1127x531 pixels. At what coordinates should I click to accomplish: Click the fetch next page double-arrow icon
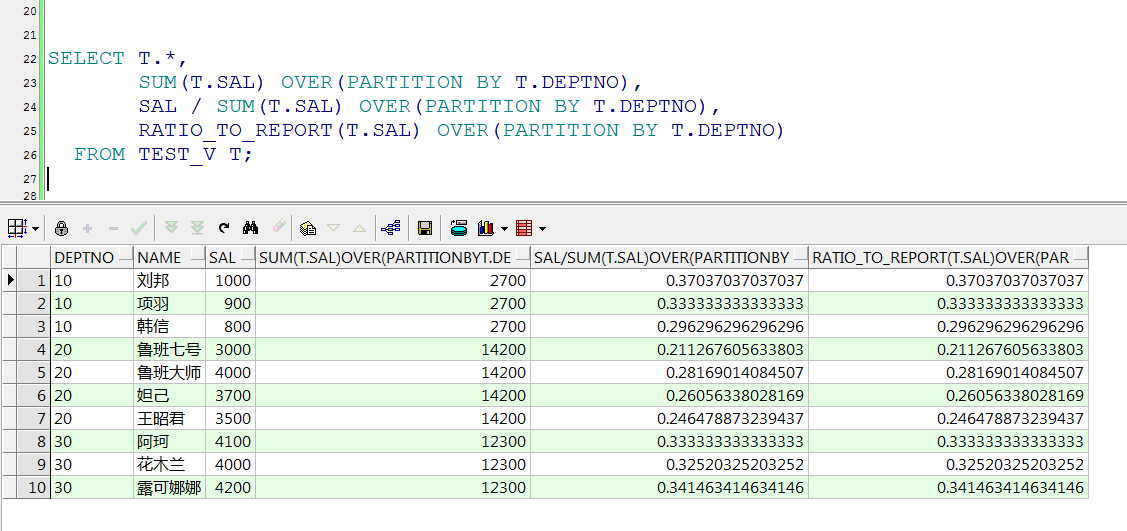click(x=171, y=228)
